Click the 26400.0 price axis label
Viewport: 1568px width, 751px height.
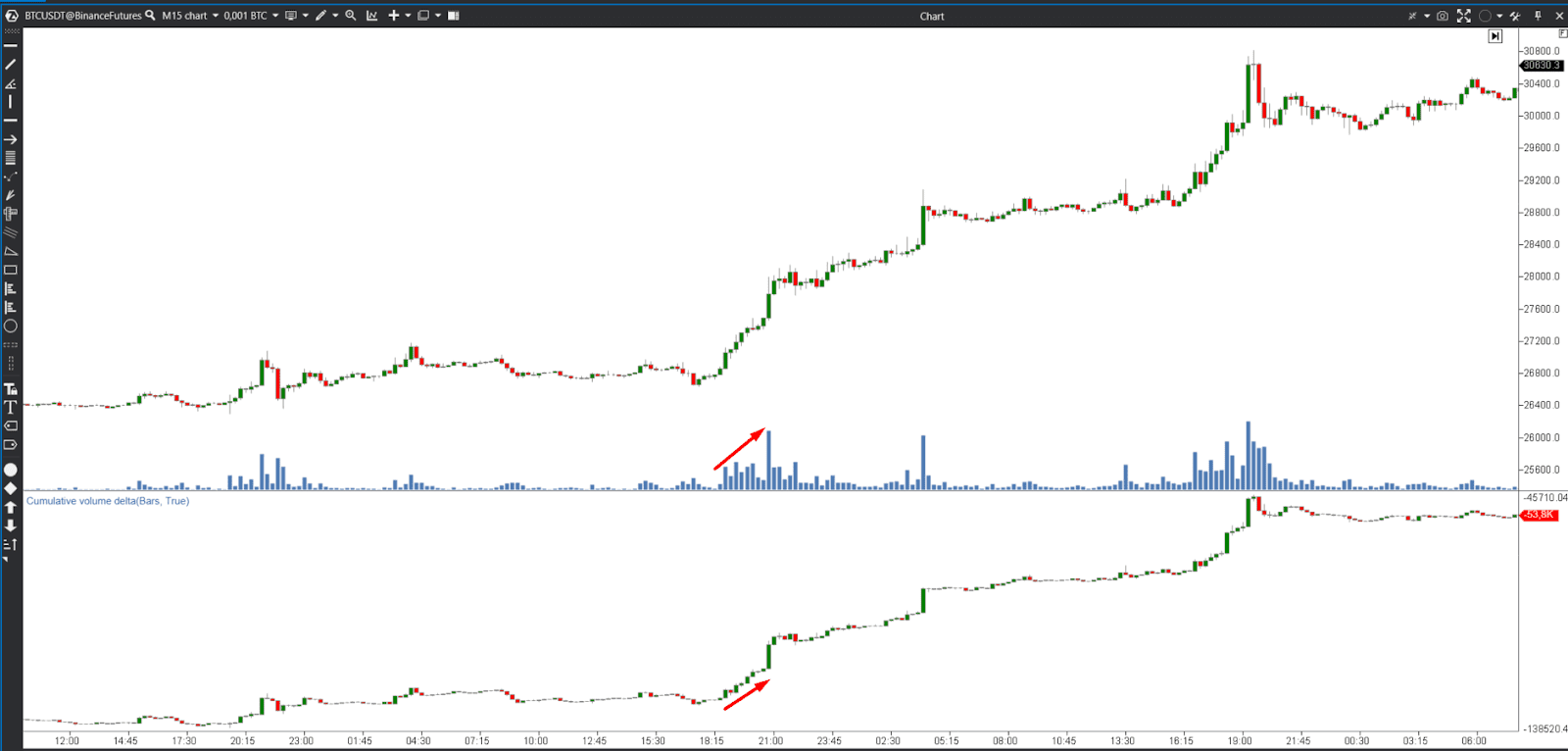pos(1542,405)
